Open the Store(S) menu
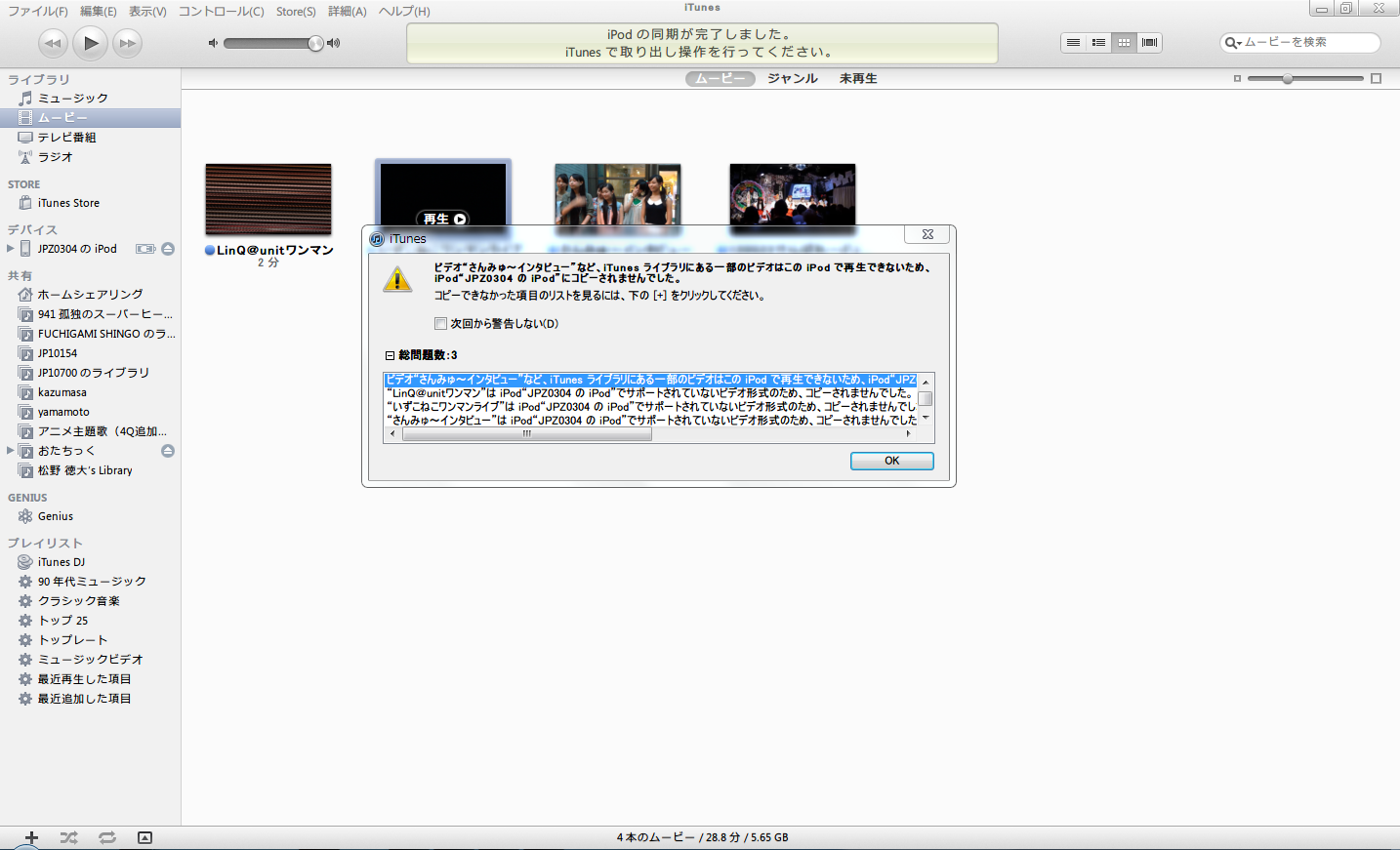The height and width of the screenshot is (850, 1400). [x=296, y=11]
